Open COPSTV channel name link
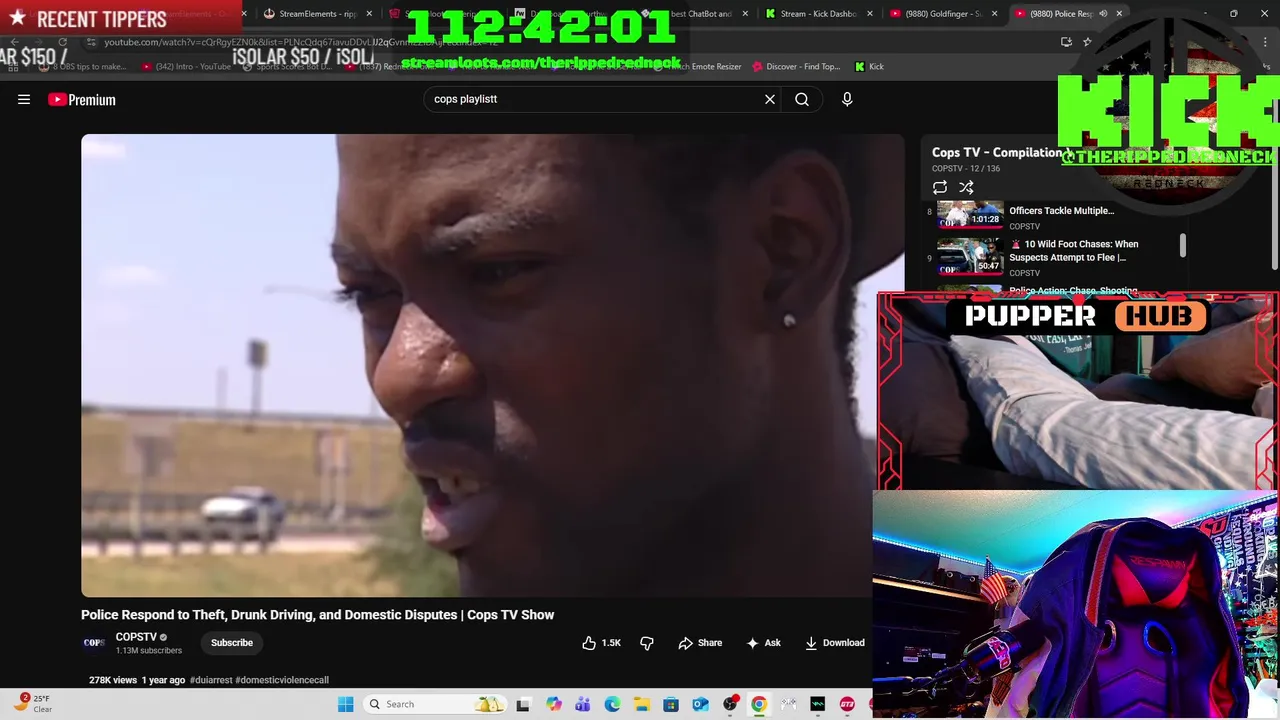 [136, 637]
